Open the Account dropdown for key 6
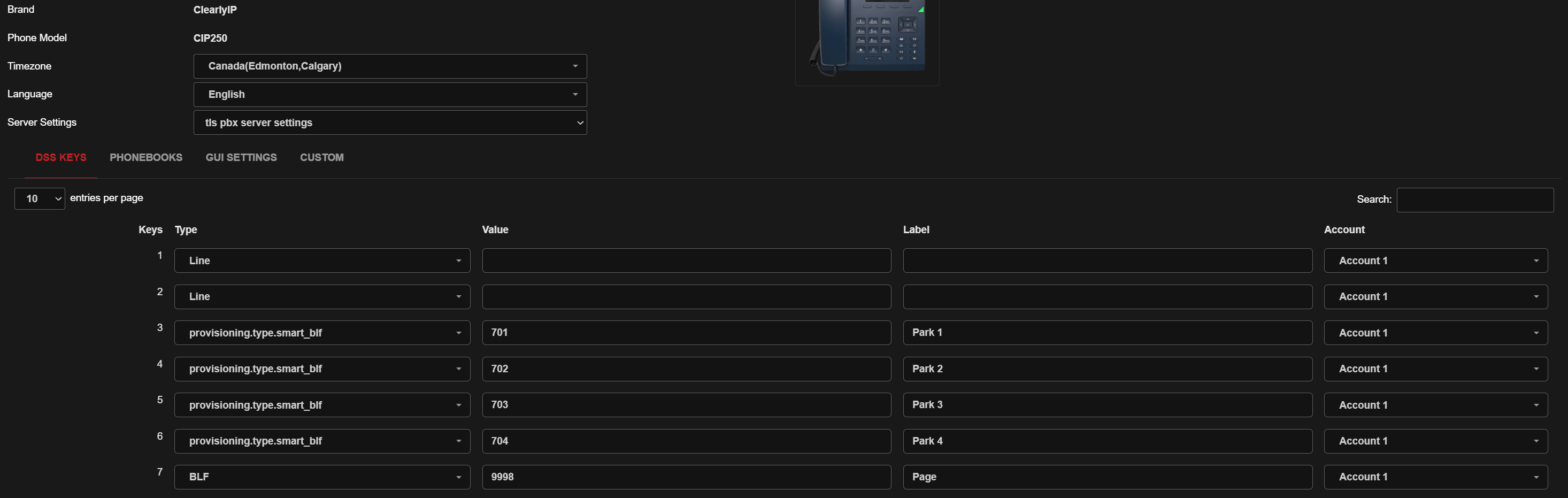This screenshot has width=1568, height=498. pyautogui.click(x=1435, y=441)
